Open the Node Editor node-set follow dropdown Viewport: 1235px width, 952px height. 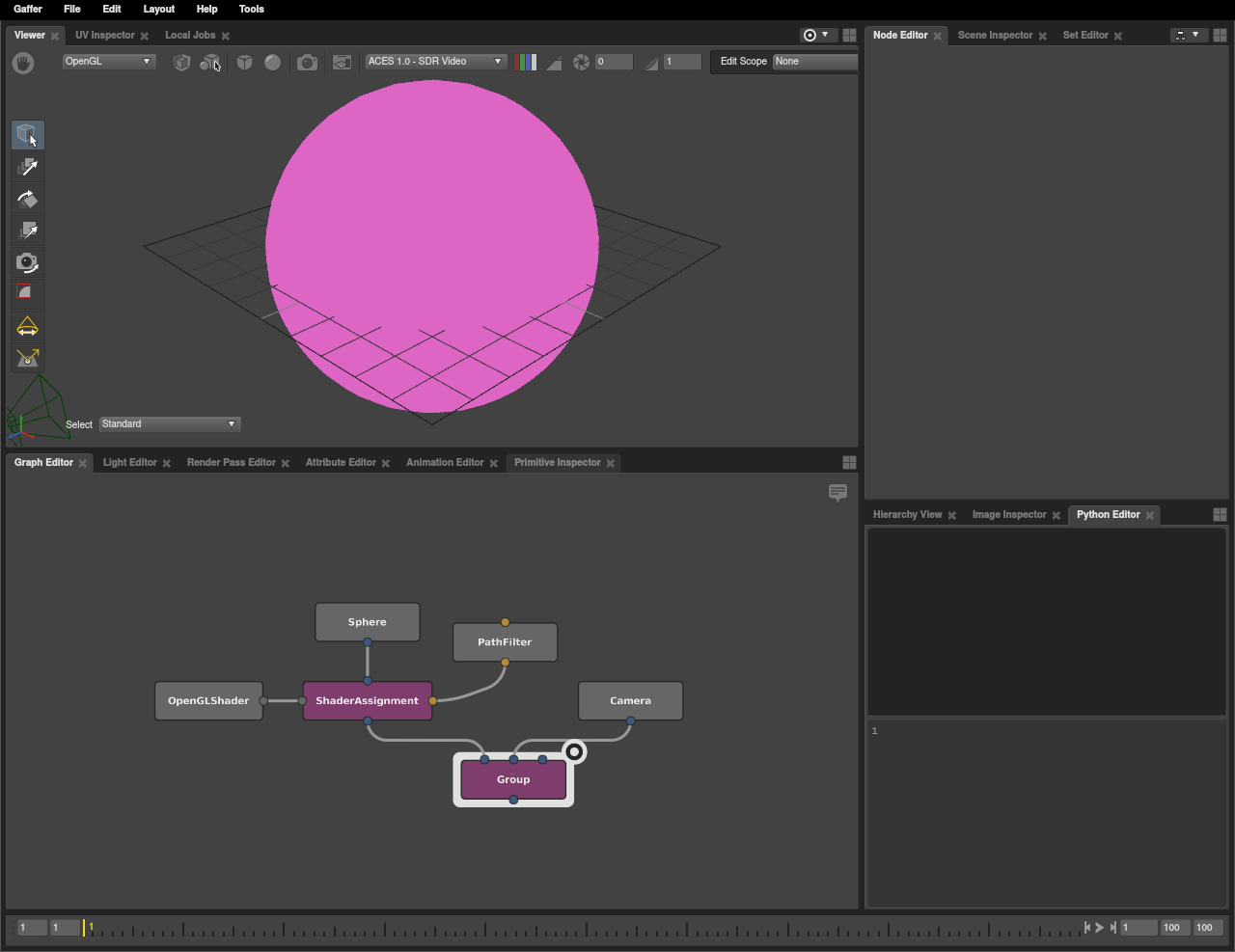[1187, 35]
